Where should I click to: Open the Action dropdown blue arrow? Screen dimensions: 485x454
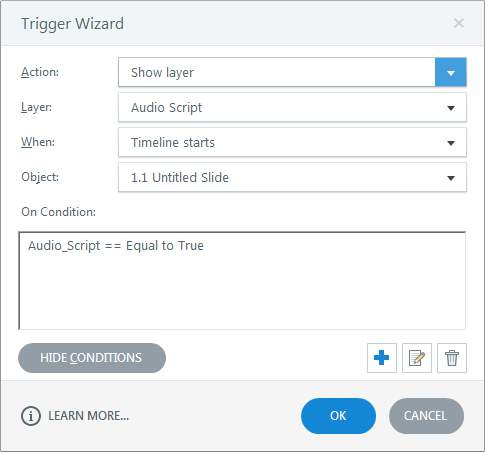(x=451, y=72)
